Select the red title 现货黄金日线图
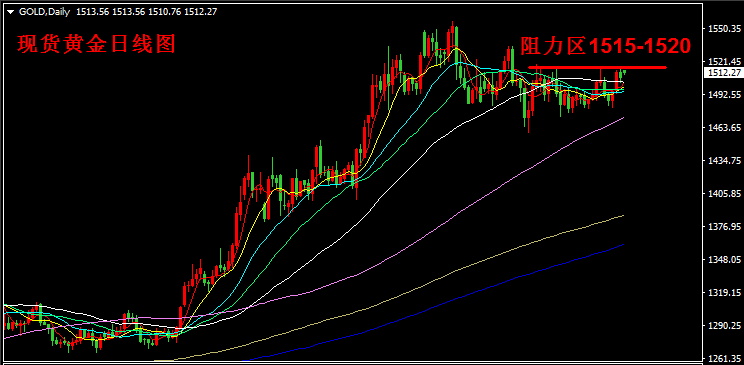Image resolution: width=744 pixels, height=365 pixels. (97, 45)
